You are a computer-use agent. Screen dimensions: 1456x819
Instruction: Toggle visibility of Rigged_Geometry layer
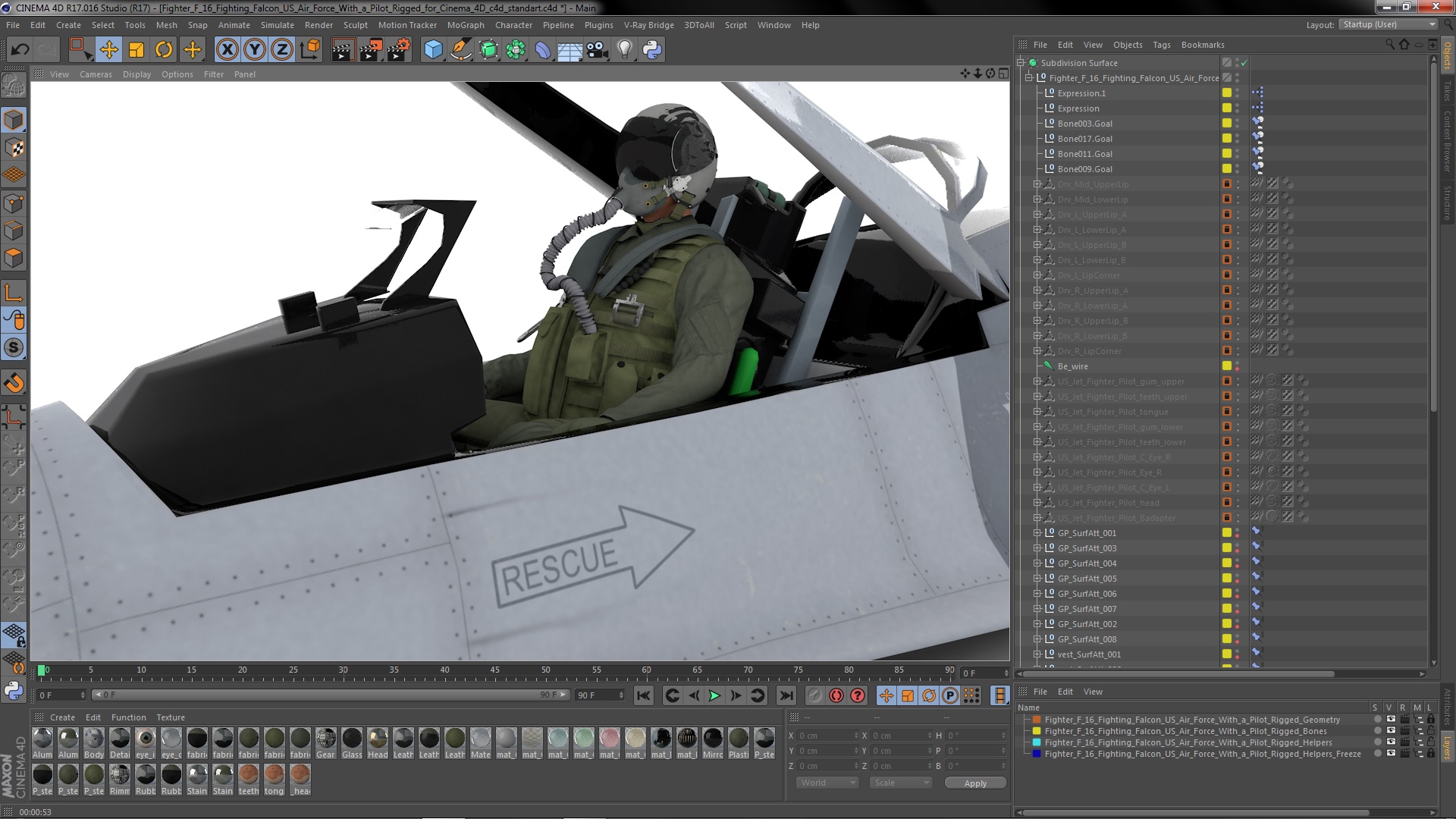(x=1391, y=720)
